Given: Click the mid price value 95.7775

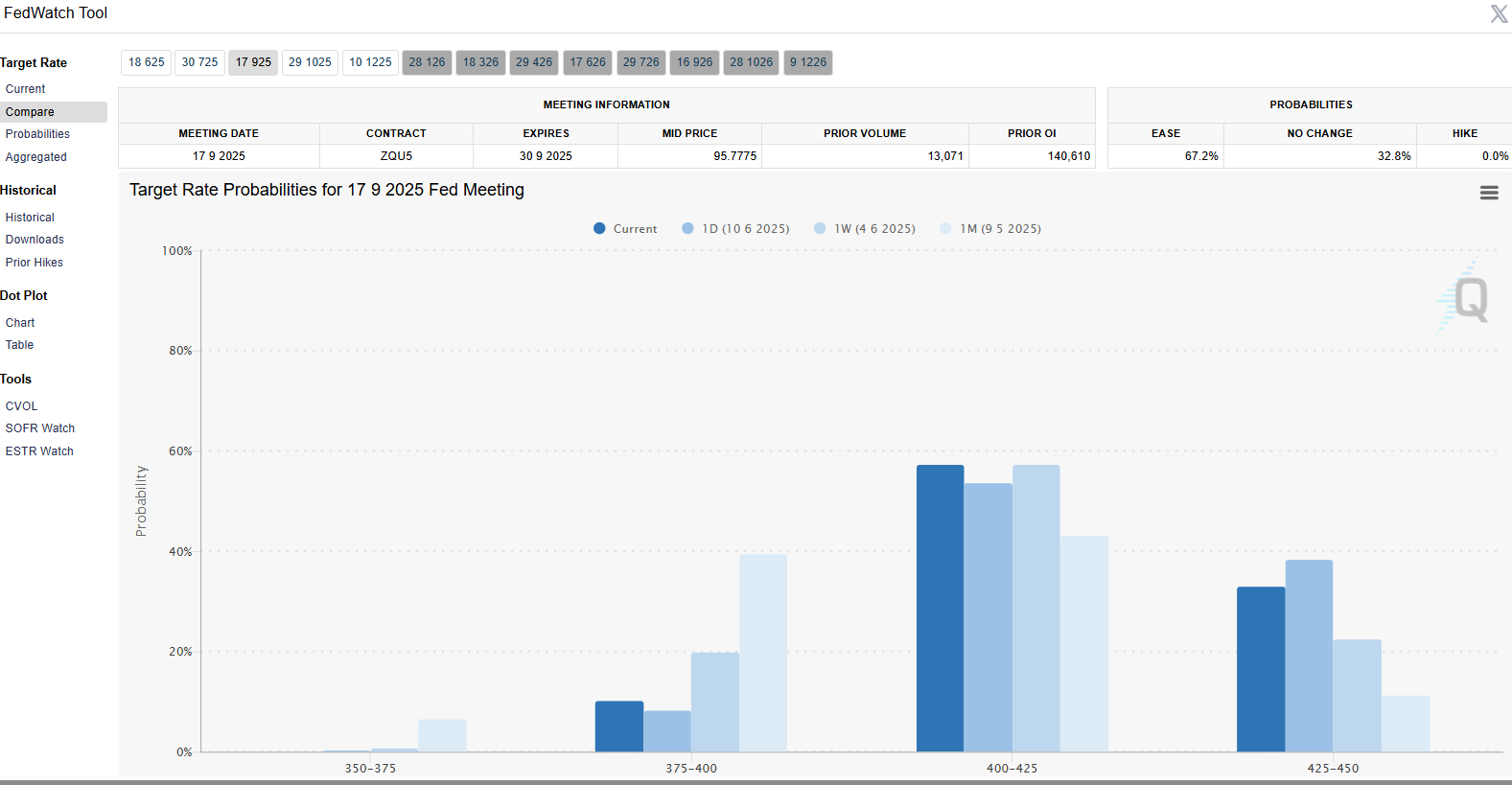Looking at the screenshot, I should tap(734, 156).
